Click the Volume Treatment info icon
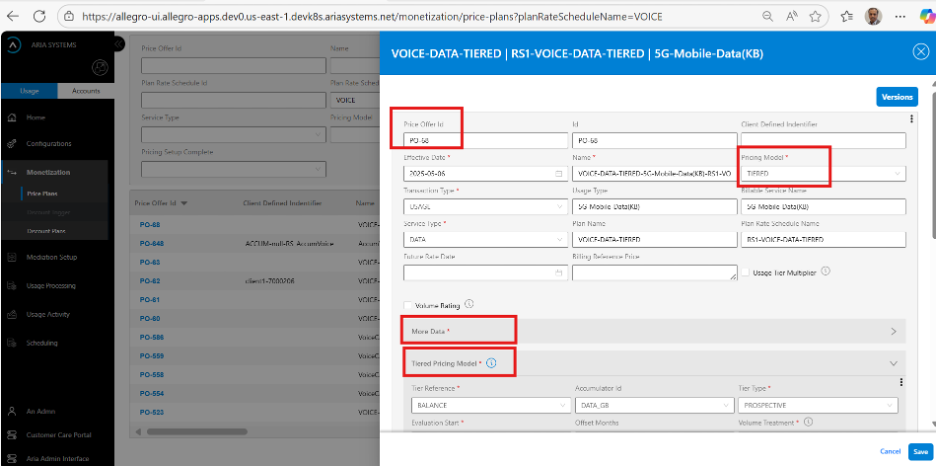Viewport: 936px width, 466px height. click(808, 422)
